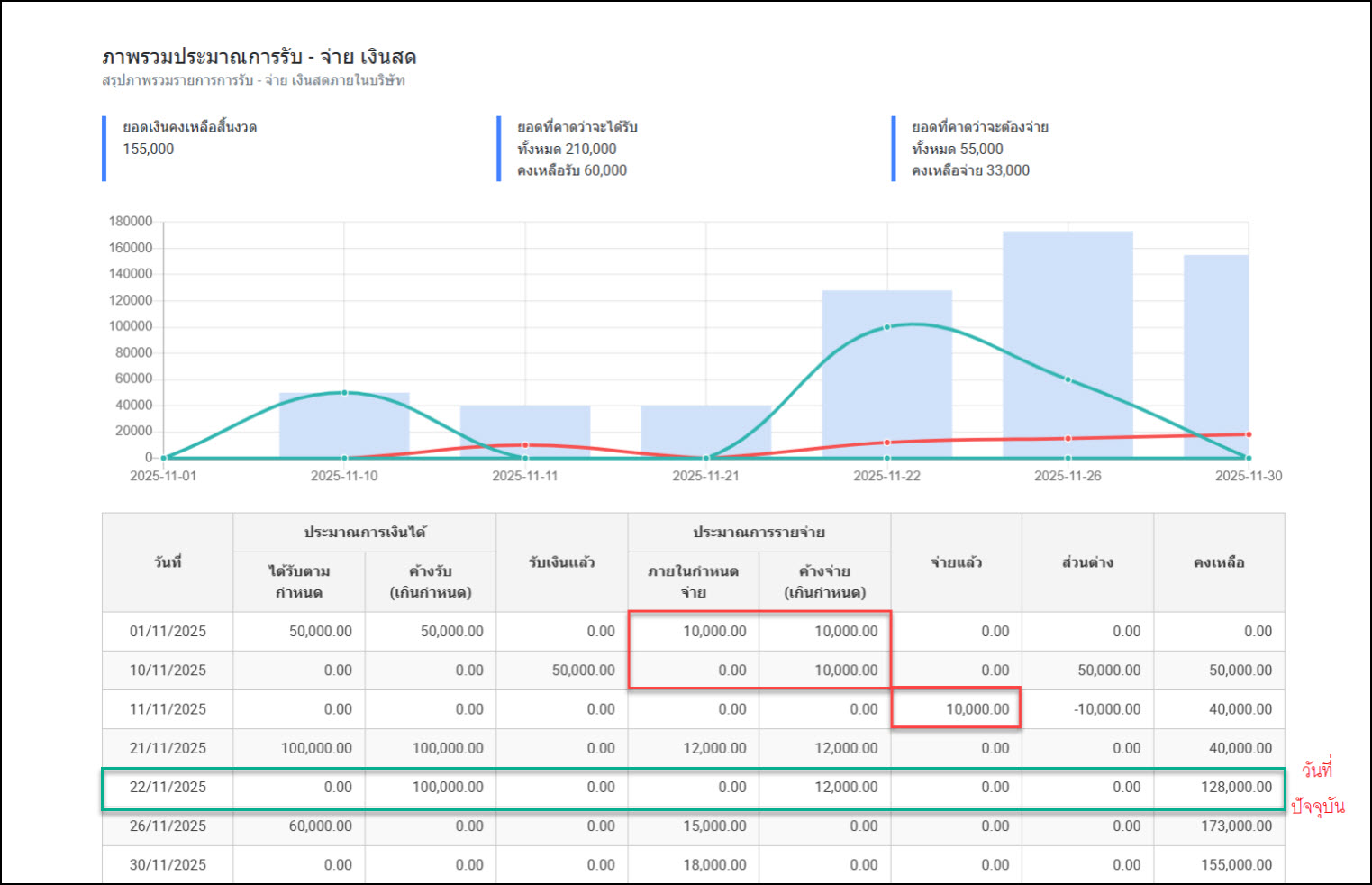This screenshot has width=1372, height=885.
Task: Click the 2025-11-01 x-axis date label
Action: click(163, 476)
